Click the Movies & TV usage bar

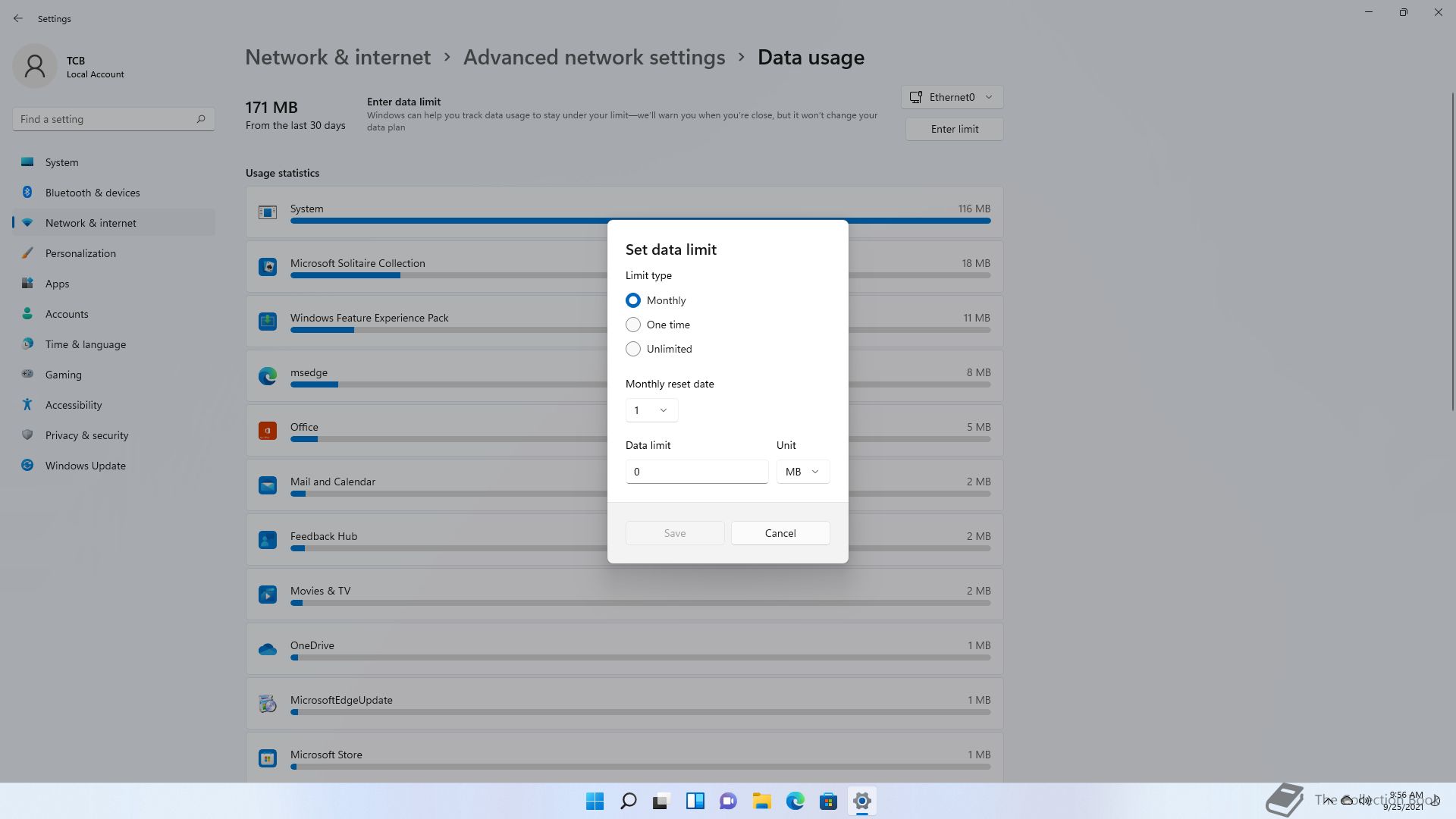pos(640,603)
